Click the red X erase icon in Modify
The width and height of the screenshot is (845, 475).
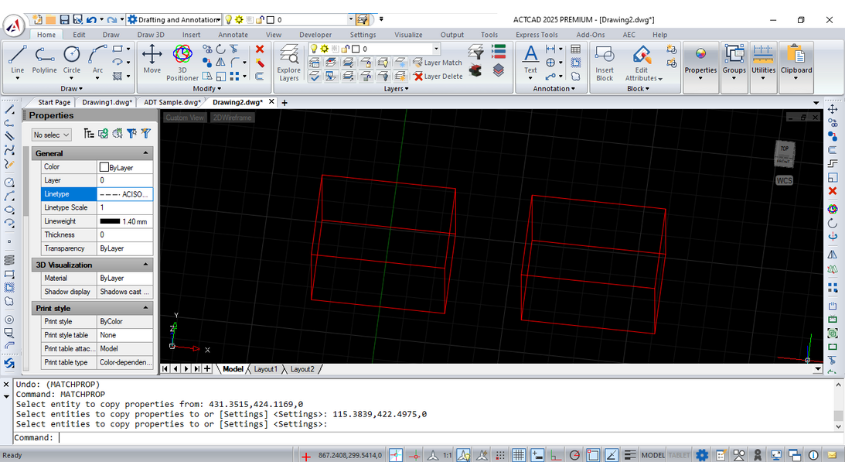coord(260,49)
